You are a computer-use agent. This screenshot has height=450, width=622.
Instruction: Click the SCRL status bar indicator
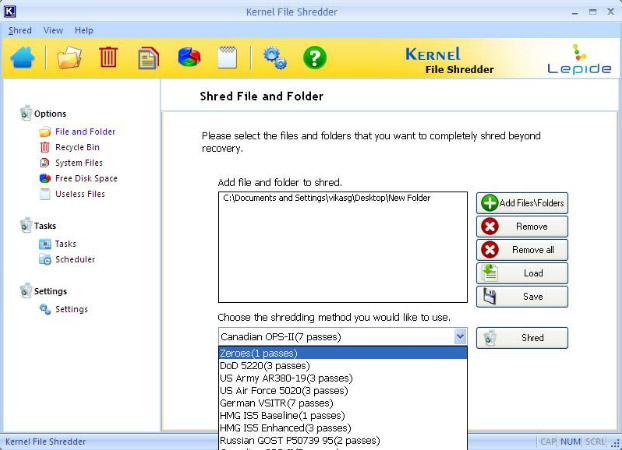[595, 442]
